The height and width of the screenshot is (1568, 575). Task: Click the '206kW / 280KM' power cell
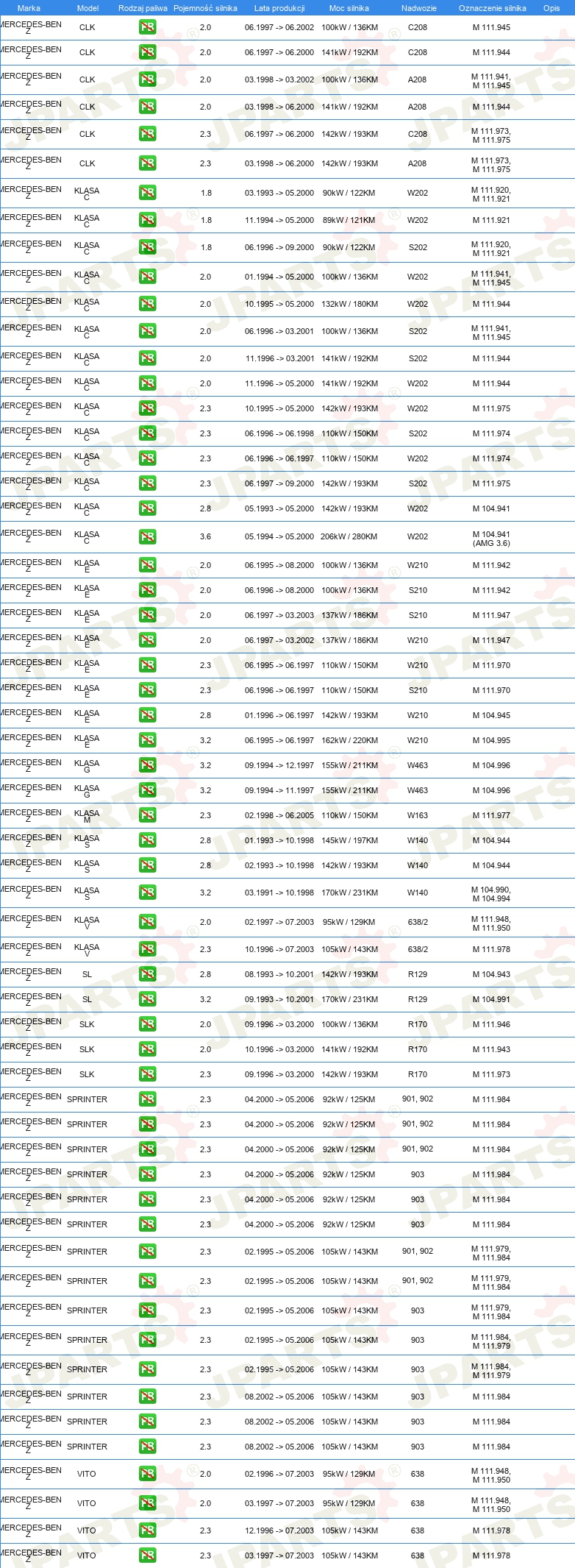coord(349,537)
